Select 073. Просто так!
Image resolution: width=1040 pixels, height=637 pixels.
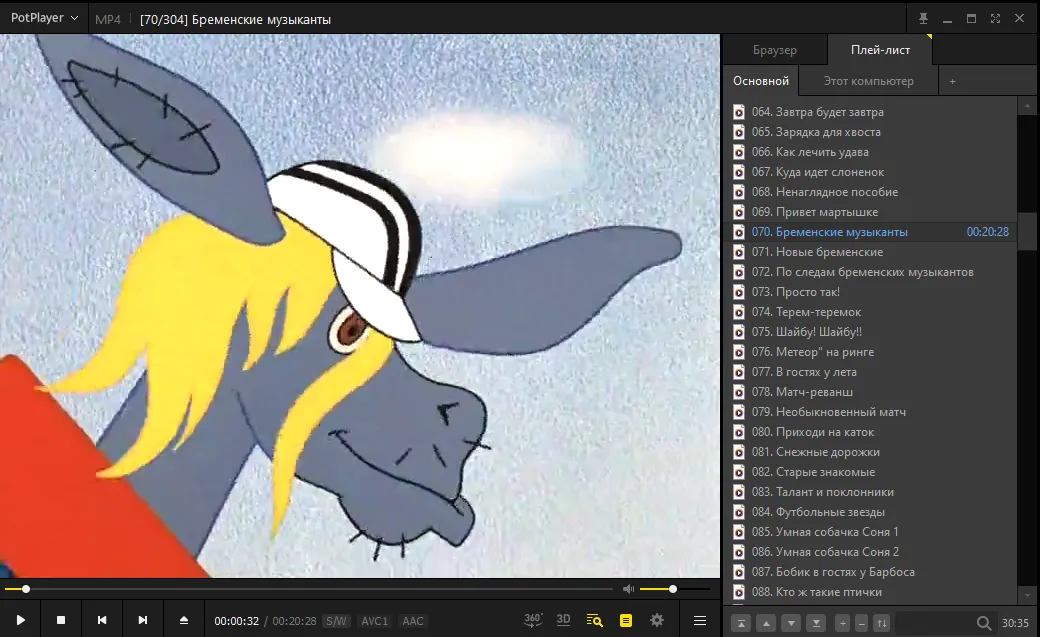(872, 292)
